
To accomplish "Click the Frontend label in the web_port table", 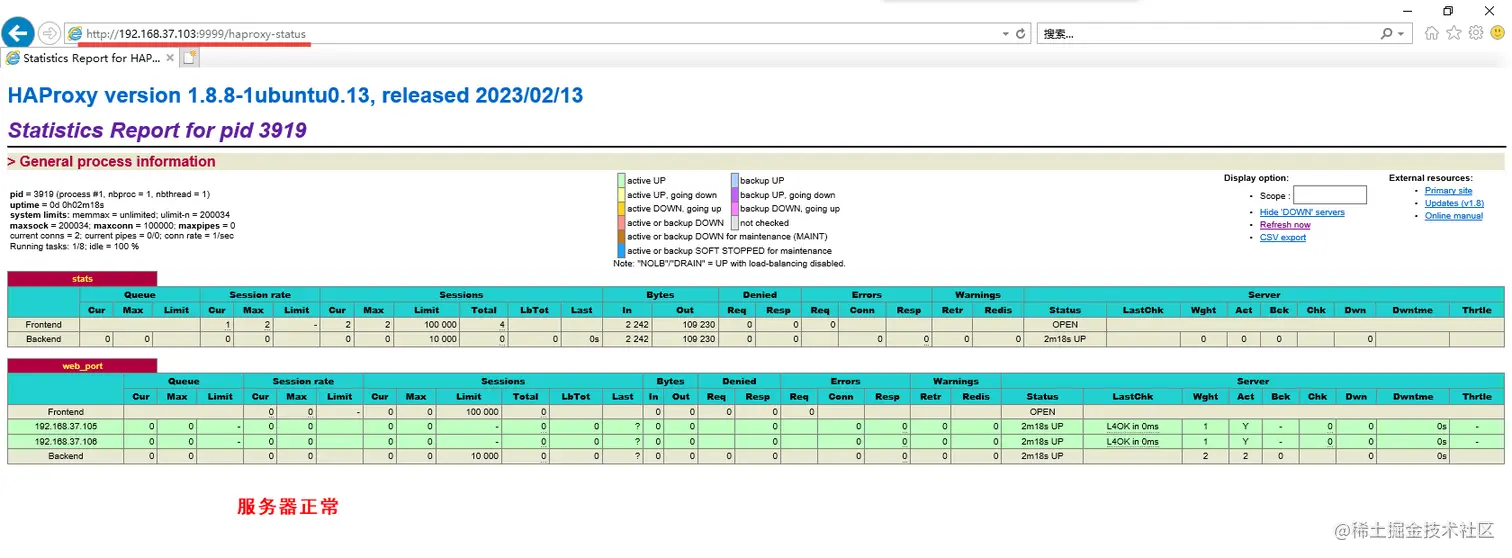I will coord(66,411).
